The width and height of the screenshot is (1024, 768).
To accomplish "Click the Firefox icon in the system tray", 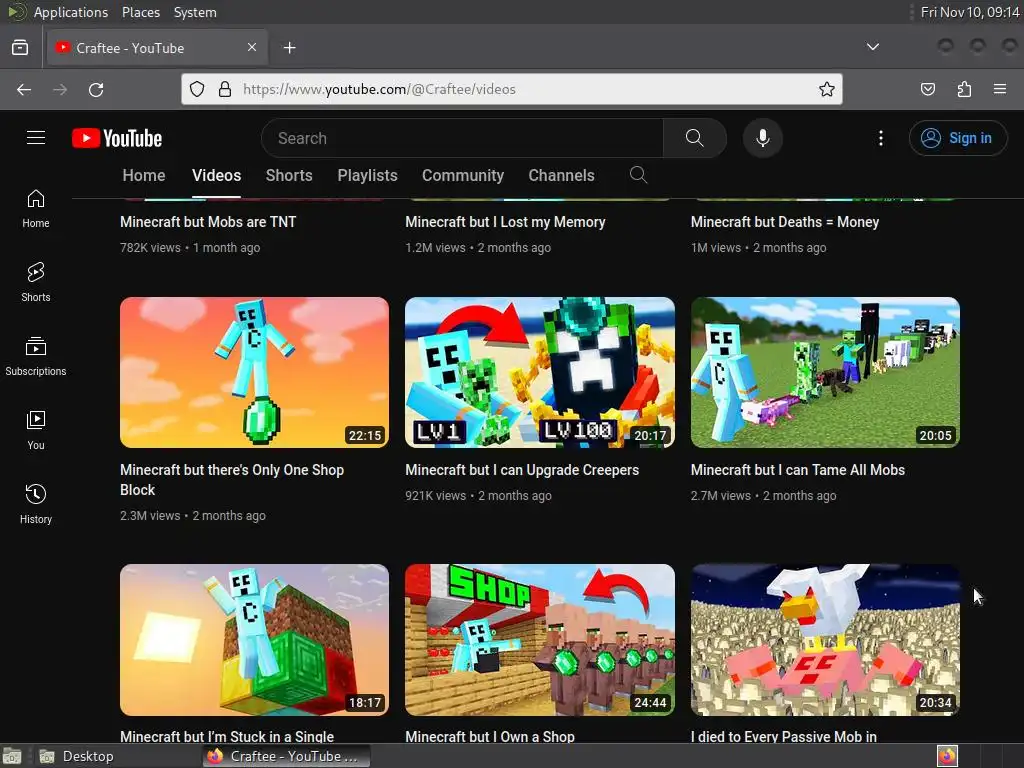I will pos(947,756).
